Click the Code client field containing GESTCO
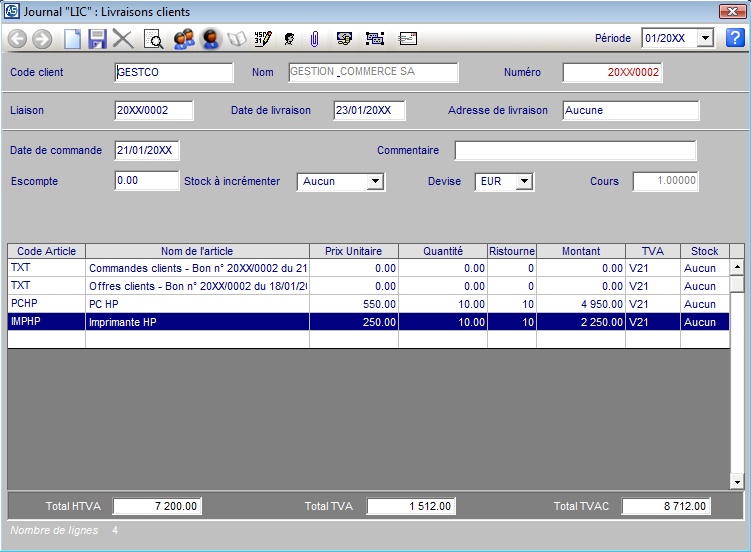Screen dimensions: 751x552 174,73
